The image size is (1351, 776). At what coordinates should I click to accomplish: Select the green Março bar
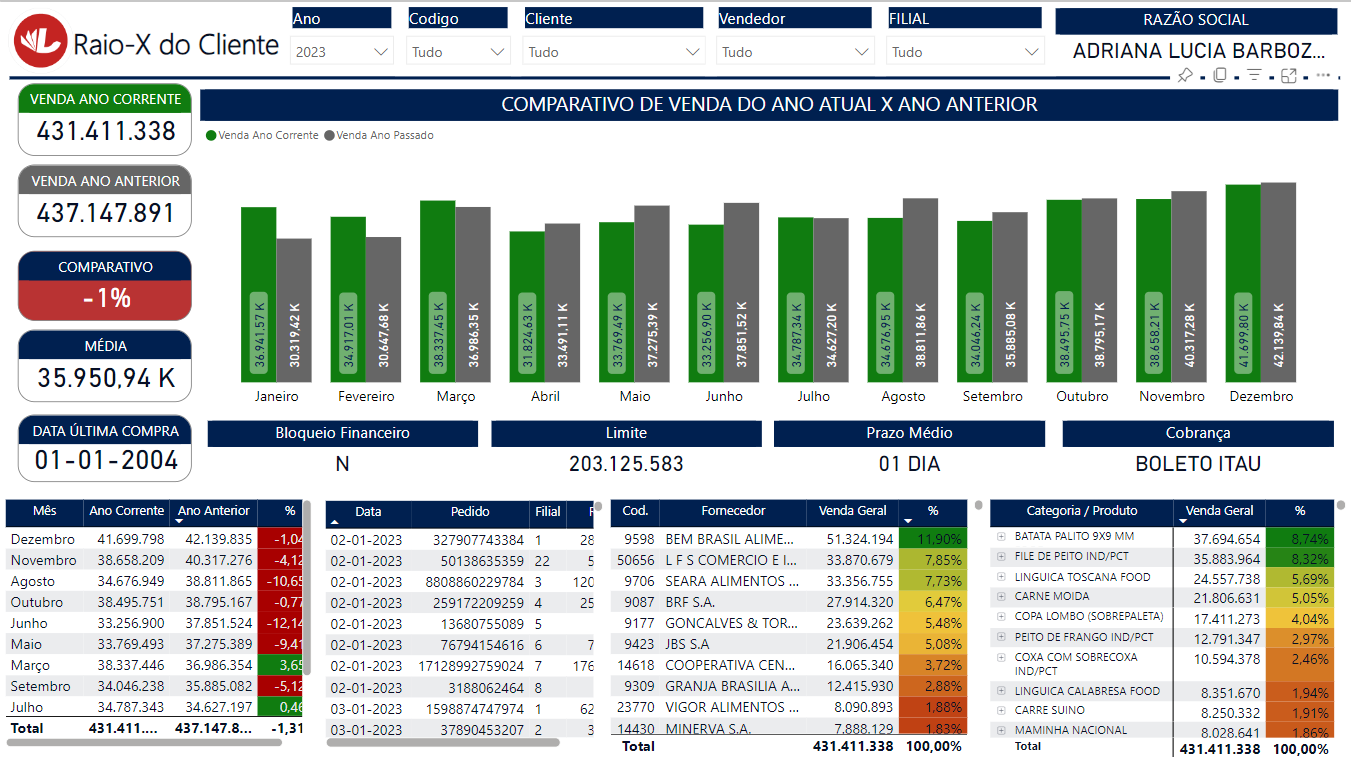point(438,291)
